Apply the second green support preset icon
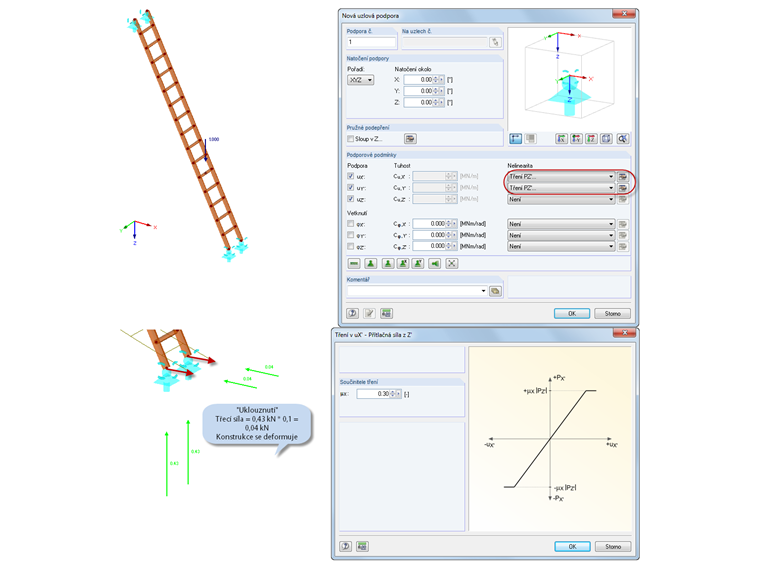This screenshot has height=570, width=760. coord(387,264)
